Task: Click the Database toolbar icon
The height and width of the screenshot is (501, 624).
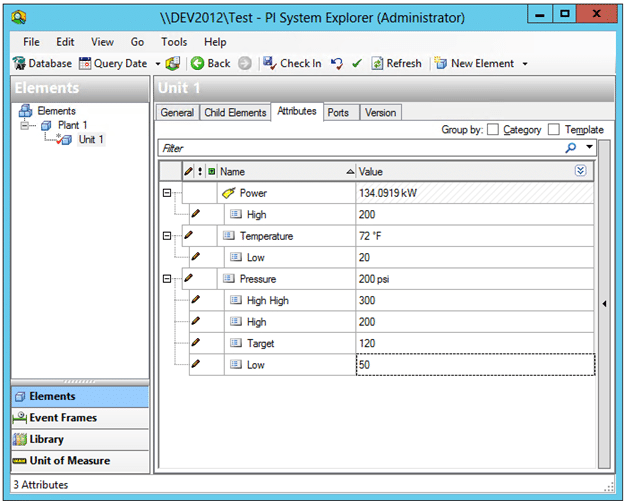Action: tap(19, 63)
